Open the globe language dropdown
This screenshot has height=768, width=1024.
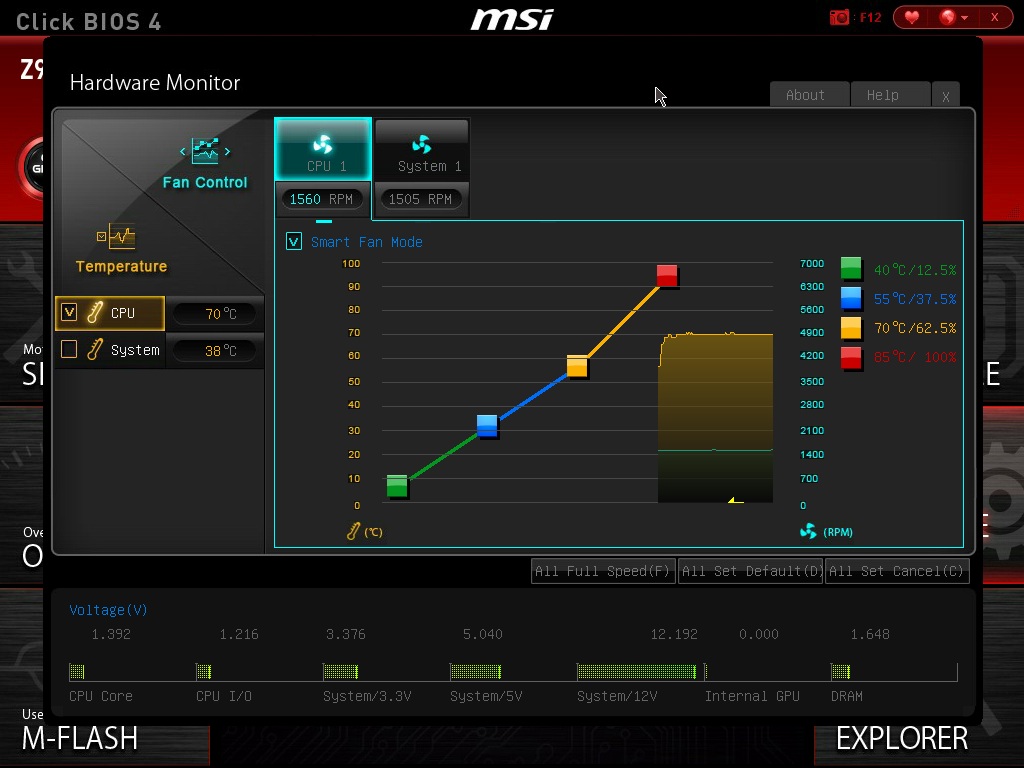click(953, 18)
